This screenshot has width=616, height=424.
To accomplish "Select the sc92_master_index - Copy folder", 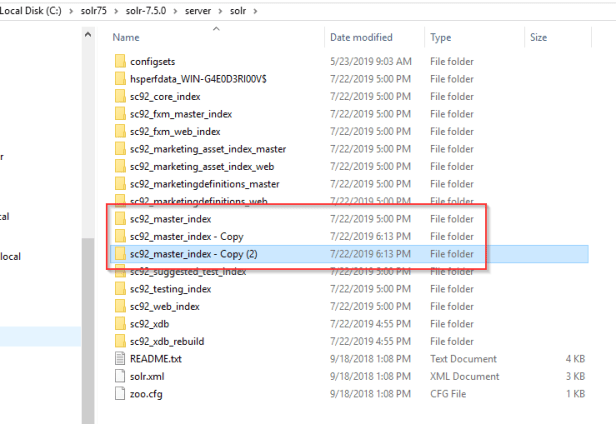I will 186,236.
